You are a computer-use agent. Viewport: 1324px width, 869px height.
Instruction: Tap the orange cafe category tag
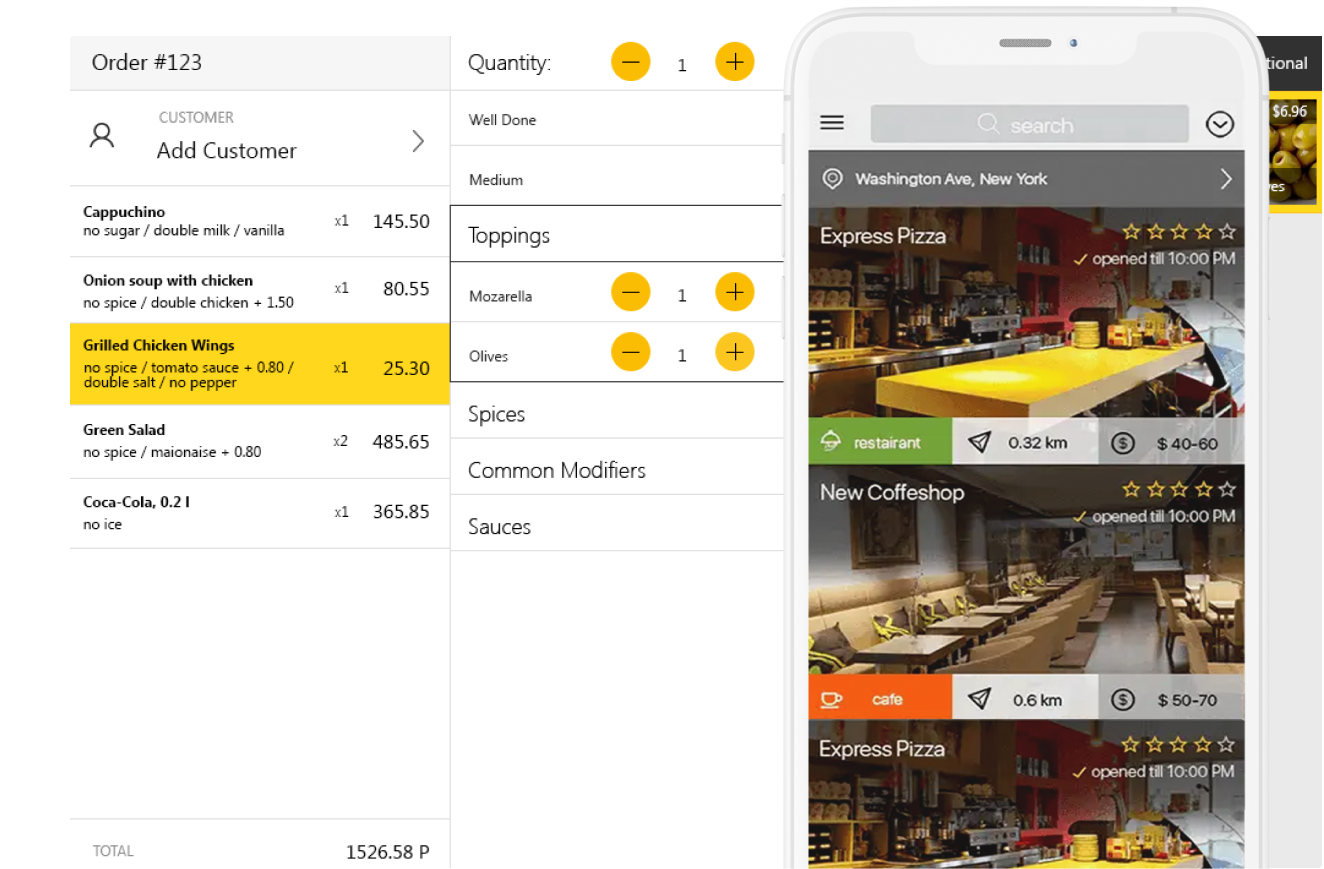pos(880,698)
